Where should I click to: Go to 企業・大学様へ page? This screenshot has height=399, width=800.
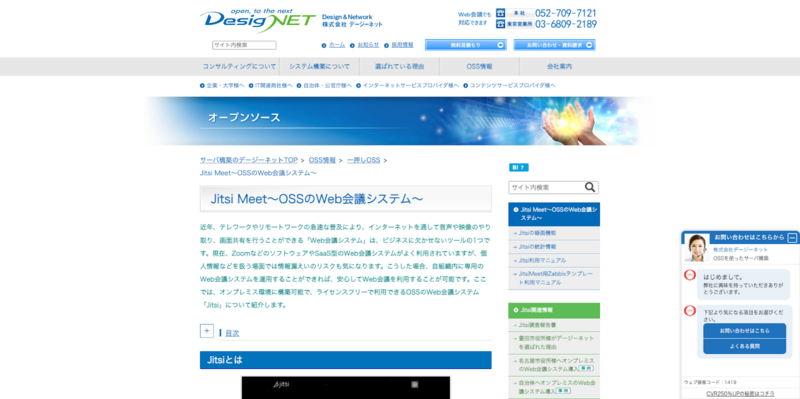[225, 86]
